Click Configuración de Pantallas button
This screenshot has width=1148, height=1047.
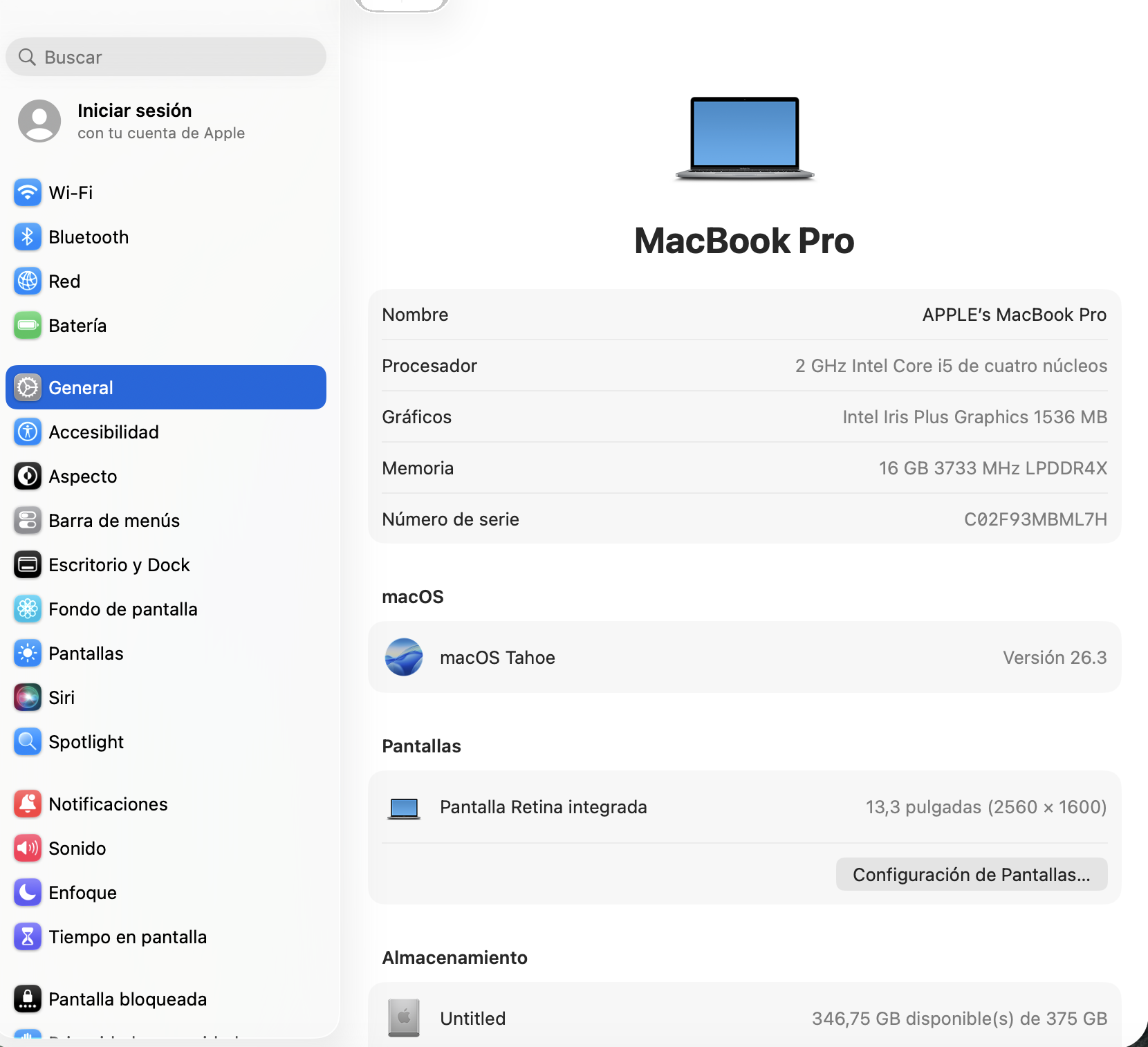coord(971,875)
